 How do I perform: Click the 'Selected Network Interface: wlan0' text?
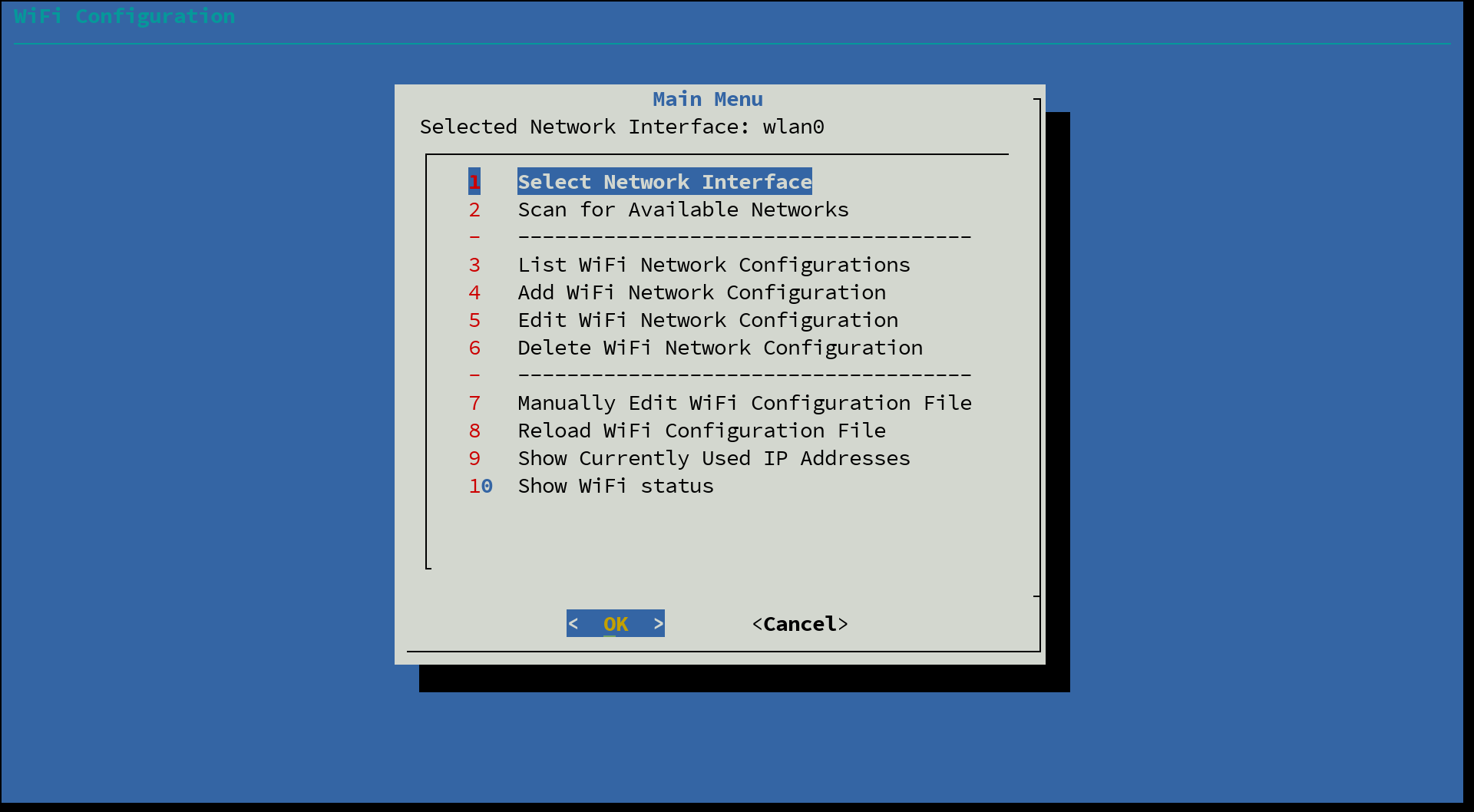coord(622,127)
